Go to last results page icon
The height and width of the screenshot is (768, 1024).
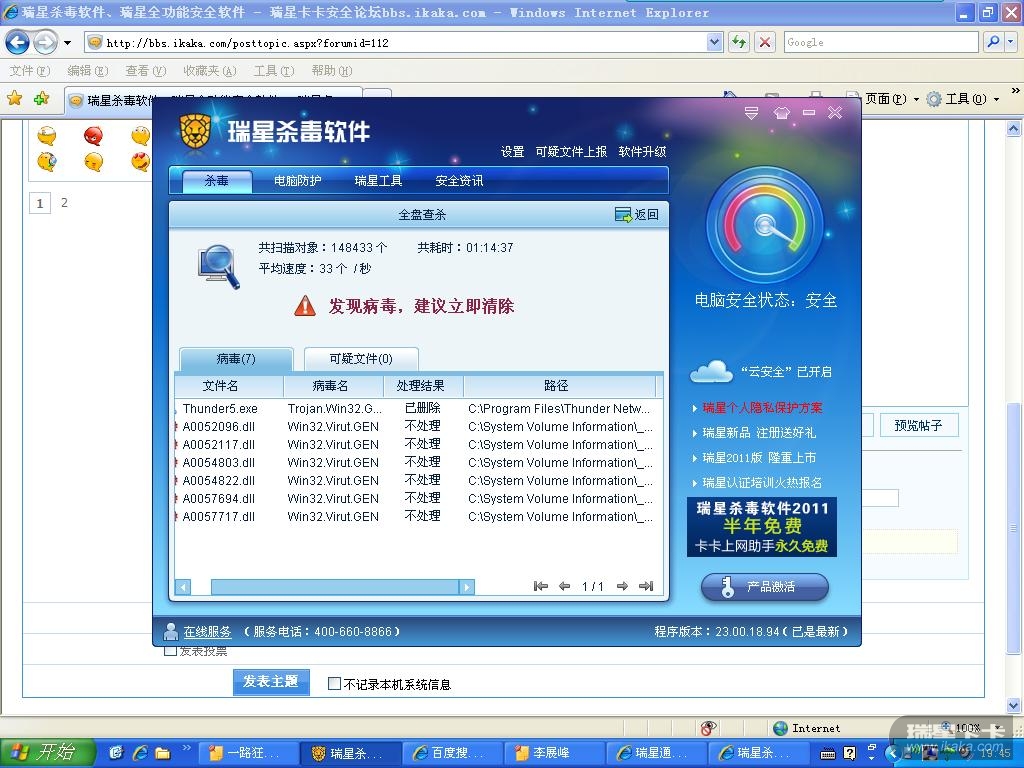coord(646,586)
